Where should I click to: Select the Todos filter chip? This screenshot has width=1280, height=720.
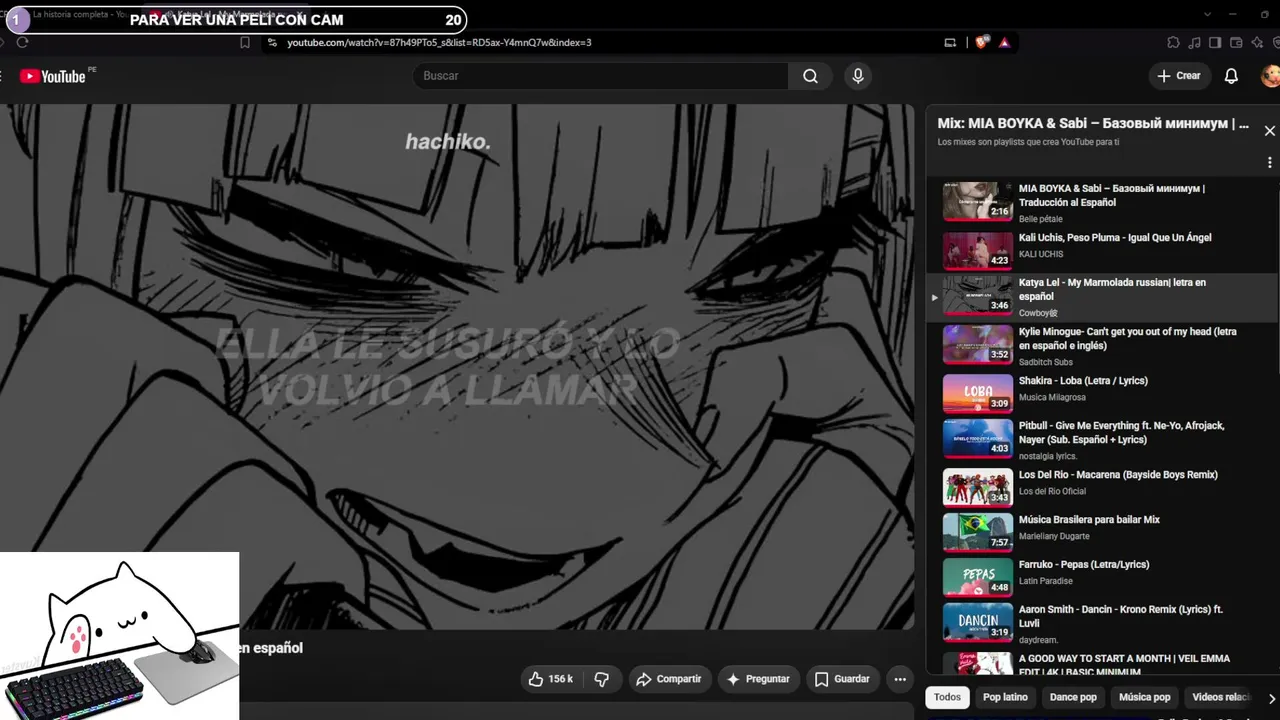[x=947, y=697]
